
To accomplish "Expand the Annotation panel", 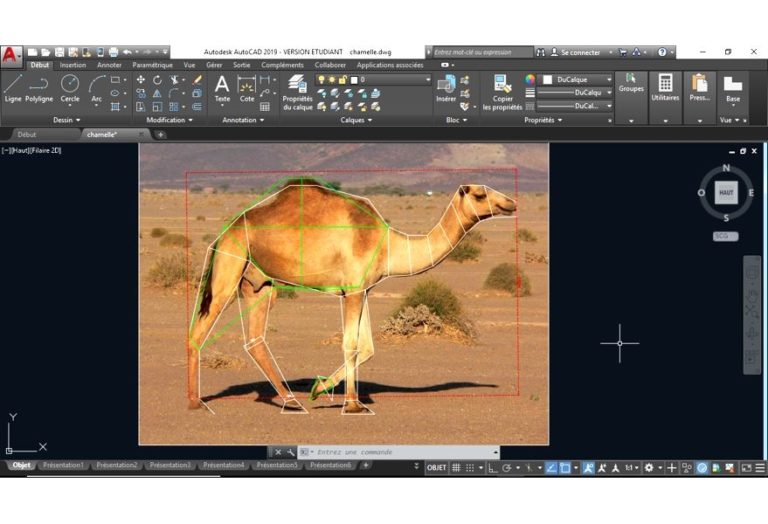I will point(243,120).
